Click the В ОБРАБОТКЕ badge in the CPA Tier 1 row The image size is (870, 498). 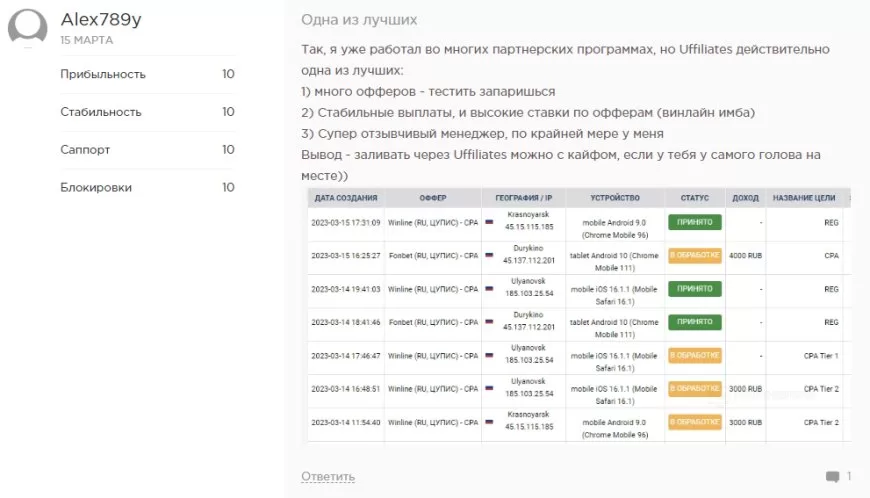694,355
